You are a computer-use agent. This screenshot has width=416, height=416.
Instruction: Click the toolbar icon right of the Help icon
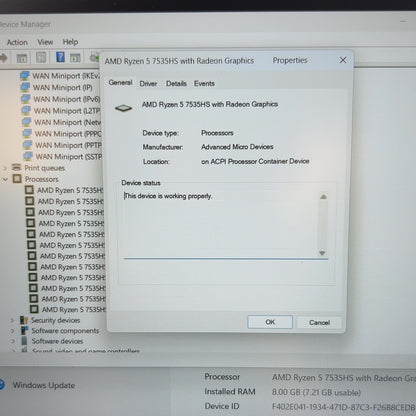tap(75, 58)
